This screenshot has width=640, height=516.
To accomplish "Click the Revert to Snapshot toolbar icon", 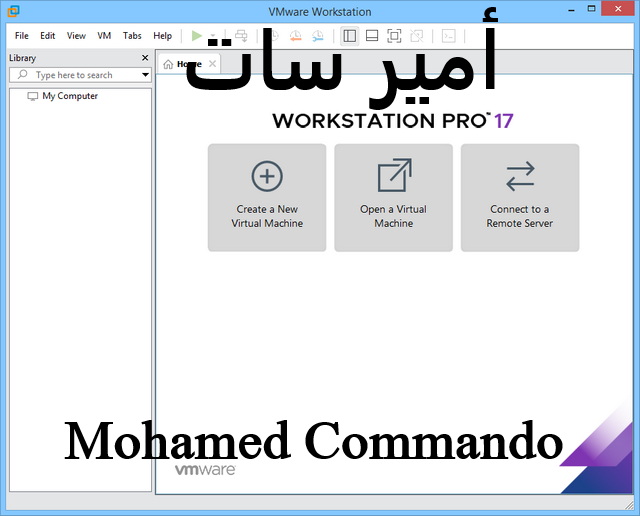I will (x=295, y=36).
